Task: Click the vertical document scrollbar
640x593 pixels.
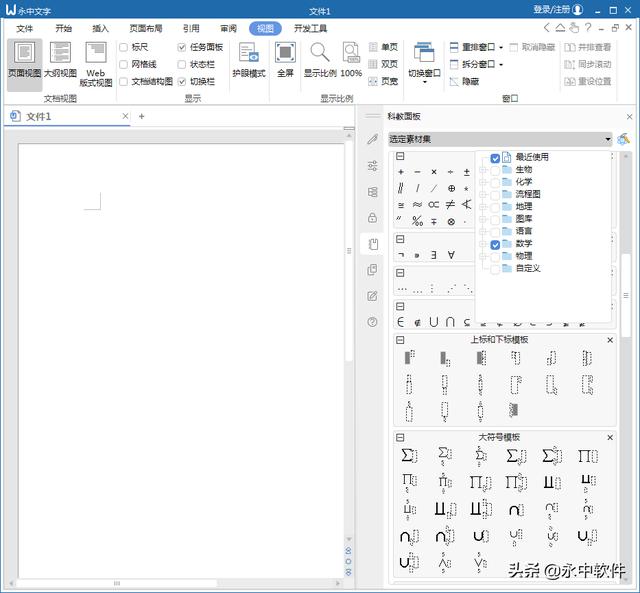Action: click(349, 253)
